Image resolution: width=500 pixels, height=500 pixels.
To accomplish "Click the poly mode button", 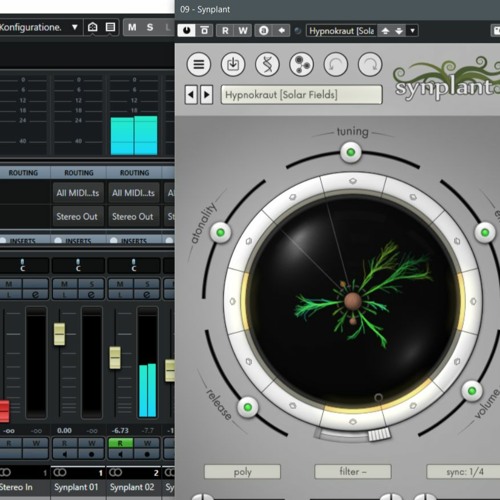I will (242, 472).
